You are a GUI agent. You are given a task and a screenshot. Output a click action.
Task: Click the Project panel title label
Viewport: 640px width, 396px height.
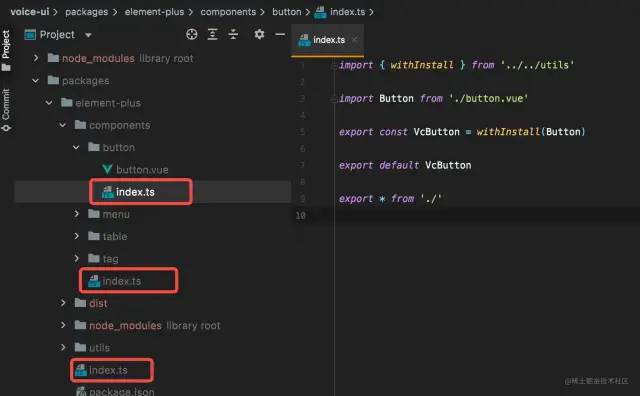[57, 35]
